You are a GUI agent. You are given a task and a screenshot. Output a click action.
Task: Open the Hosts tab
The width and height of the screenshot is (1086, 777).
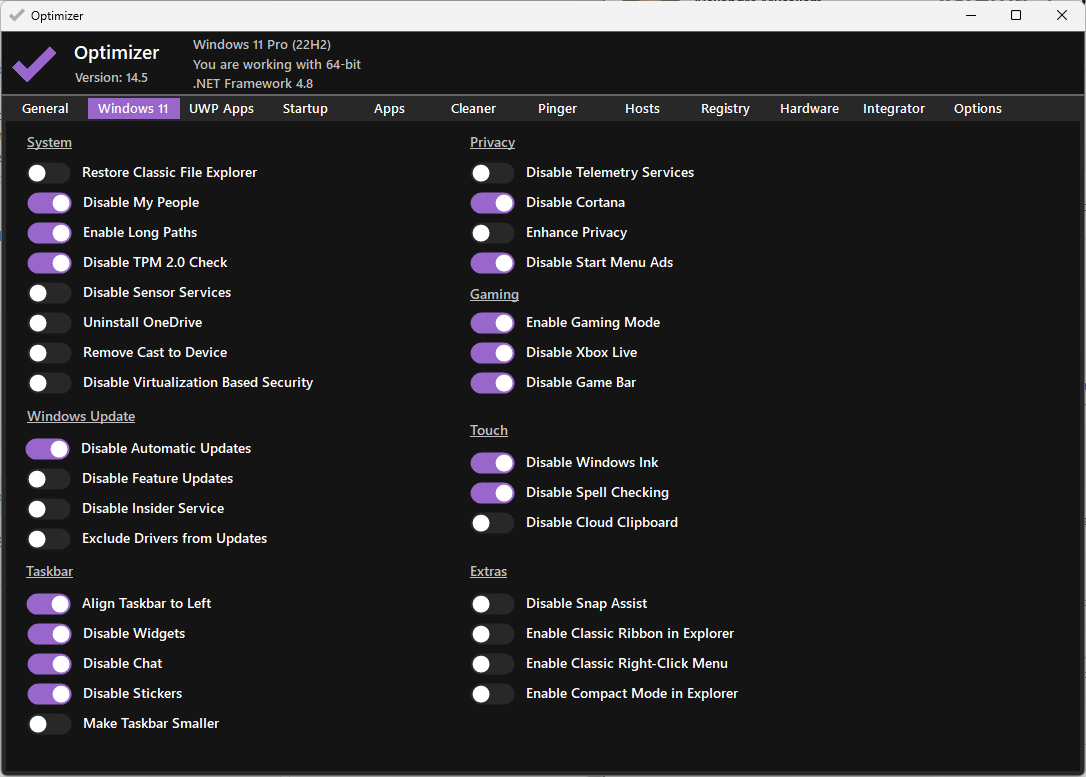(x=642, y=109)
